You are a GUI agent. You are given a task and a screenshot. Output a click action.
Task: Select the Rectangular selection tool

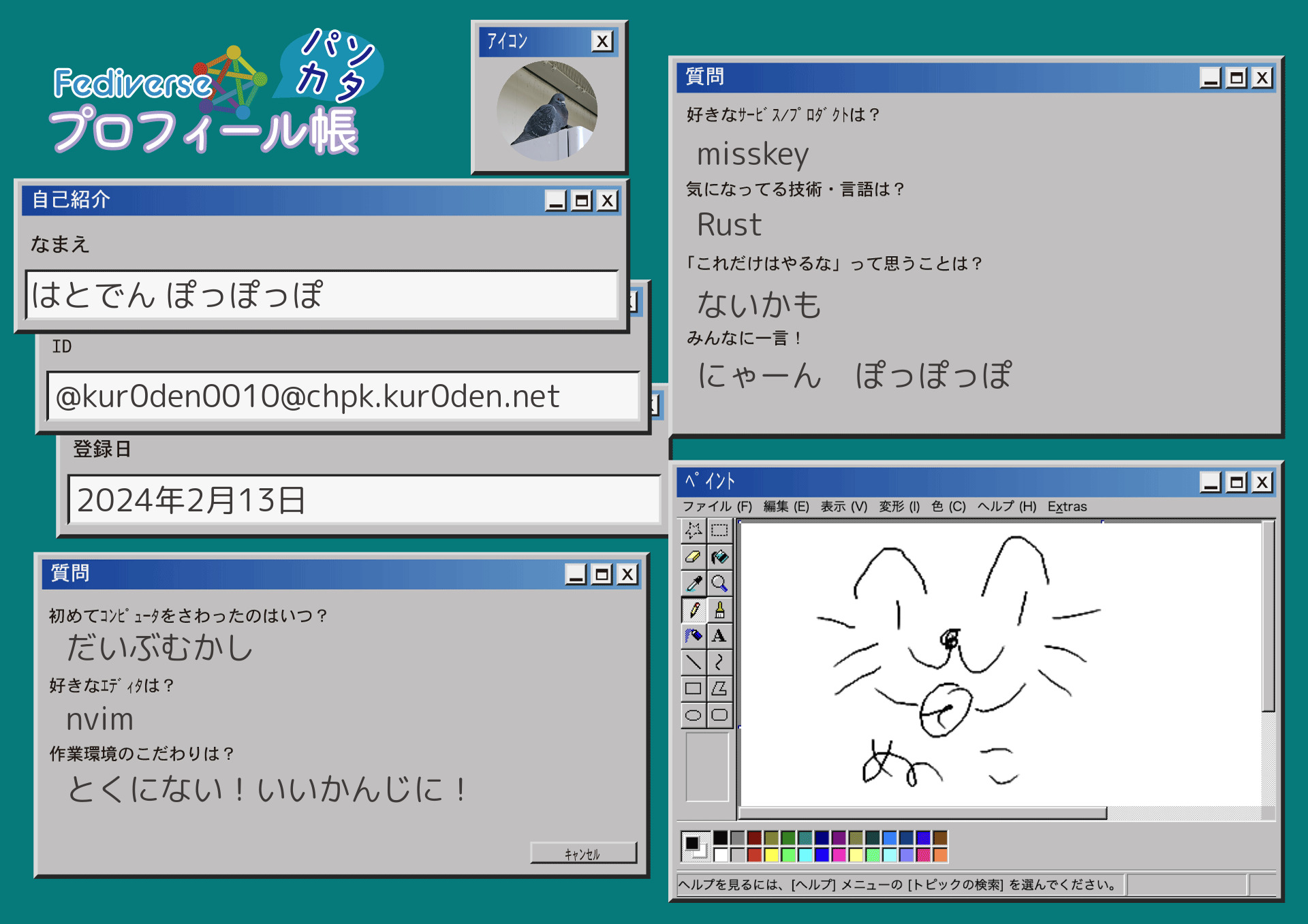(x=719, y=530)
